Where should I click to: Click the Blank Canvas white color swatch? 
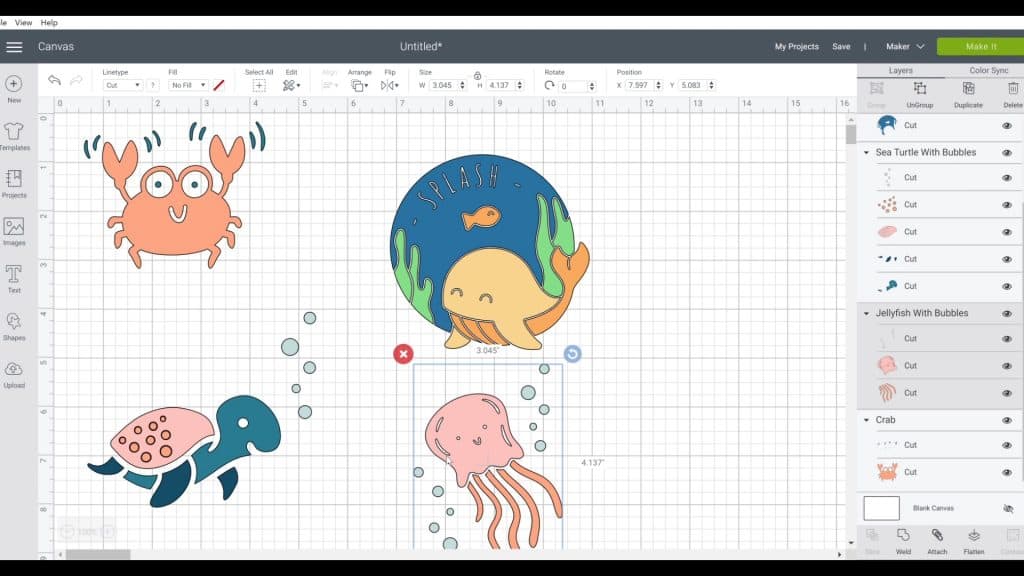click(881, 508)
